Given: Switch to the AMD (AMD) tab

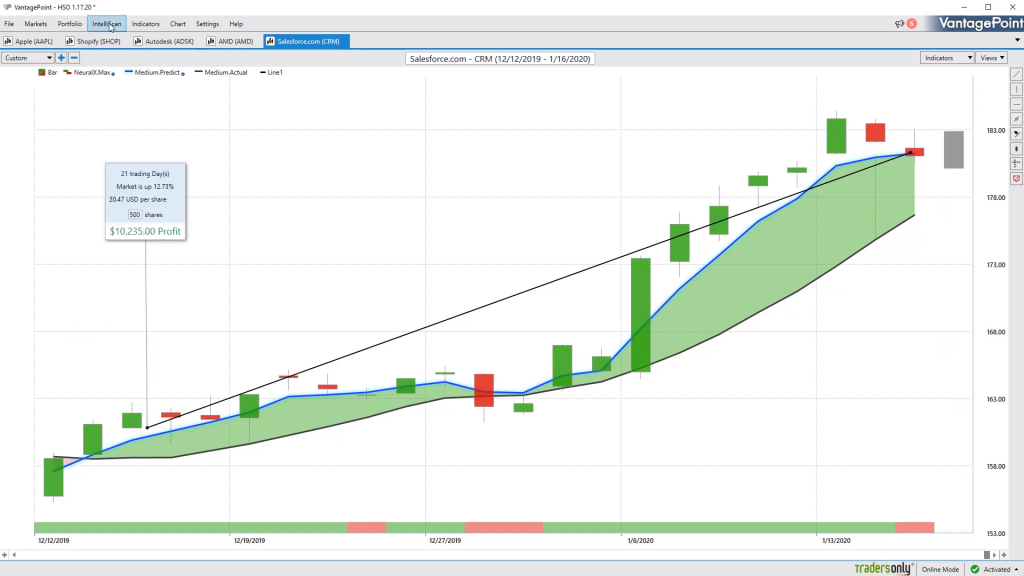Looking at the screenshot, I should click(230, 41).
